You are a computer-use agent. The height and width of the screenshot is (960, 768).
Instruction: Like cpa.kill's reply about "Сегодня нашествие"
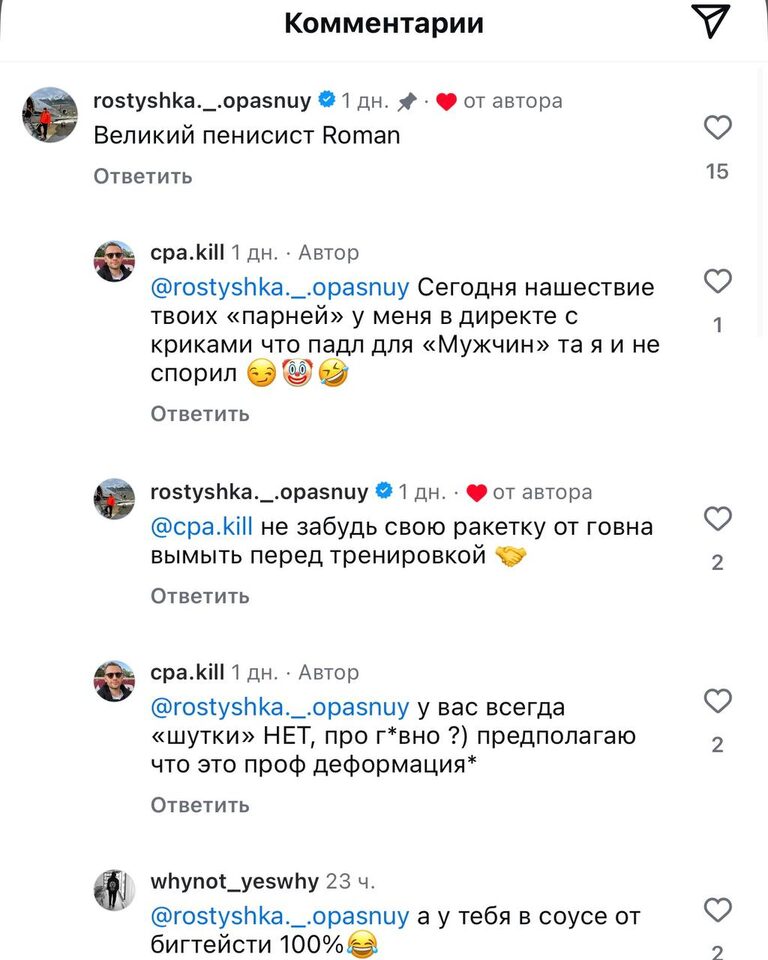[718, 282]
